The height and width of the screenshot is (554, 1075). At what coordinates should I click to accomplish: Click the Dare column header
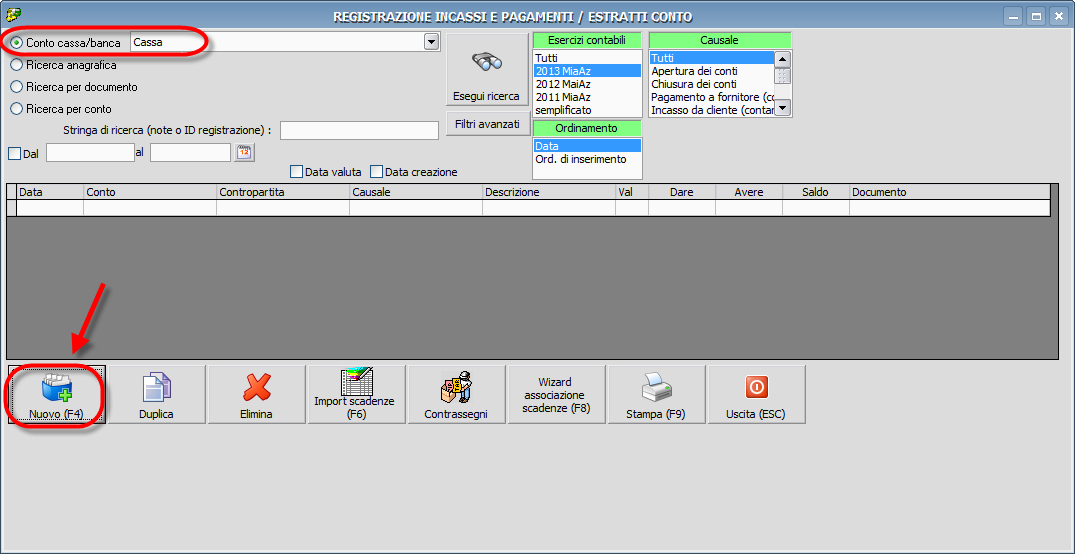pos(681,192)
